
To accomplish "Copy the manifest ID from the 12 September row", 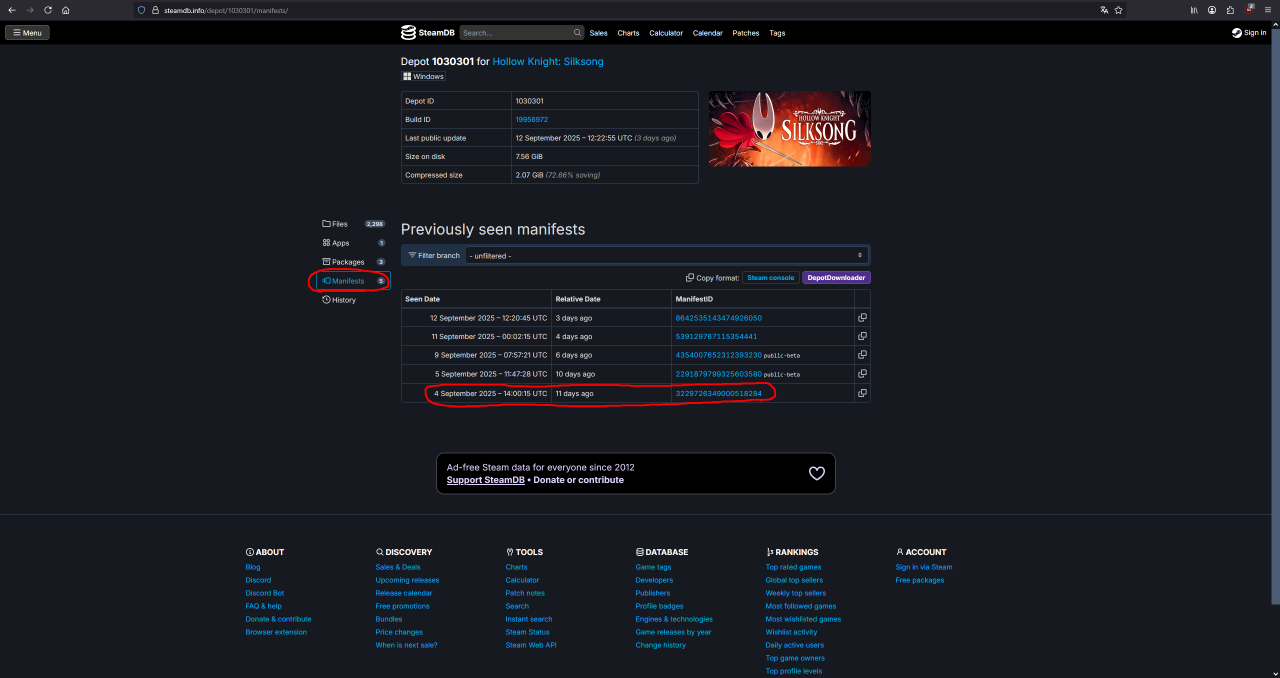I will point(862,318).
